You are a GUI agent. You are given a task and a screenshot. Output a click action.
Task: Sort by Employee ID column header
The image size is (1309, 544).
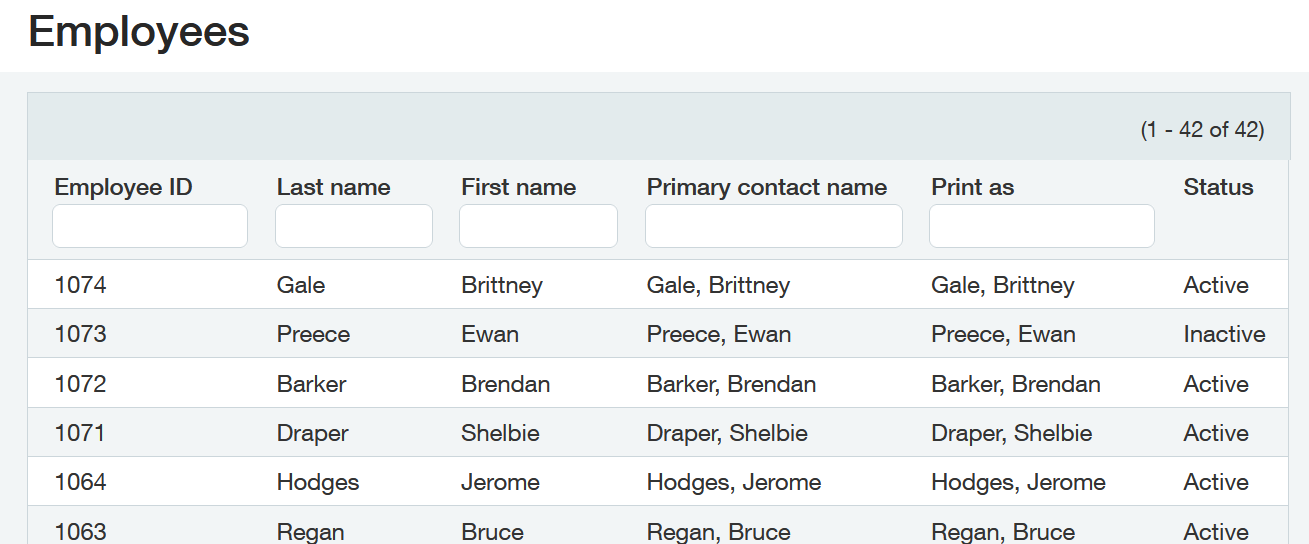(x=123, y=187)
